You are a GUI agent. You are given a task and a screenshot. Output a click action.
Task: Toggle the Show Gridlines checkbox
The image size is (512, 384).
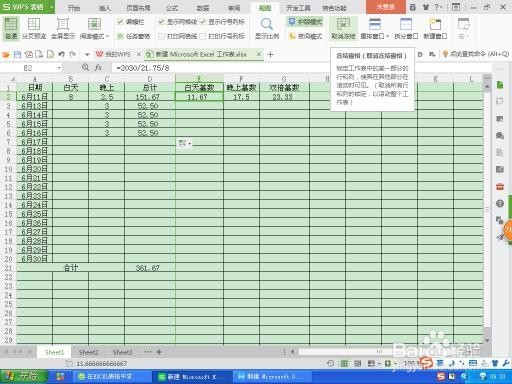[162, 22]
